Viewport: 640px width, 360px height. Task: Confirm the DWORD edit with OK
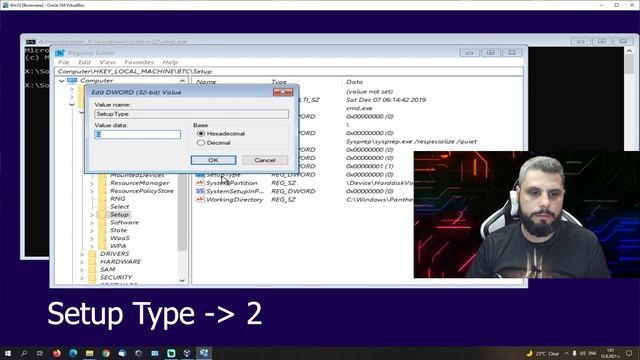point(213,160)
